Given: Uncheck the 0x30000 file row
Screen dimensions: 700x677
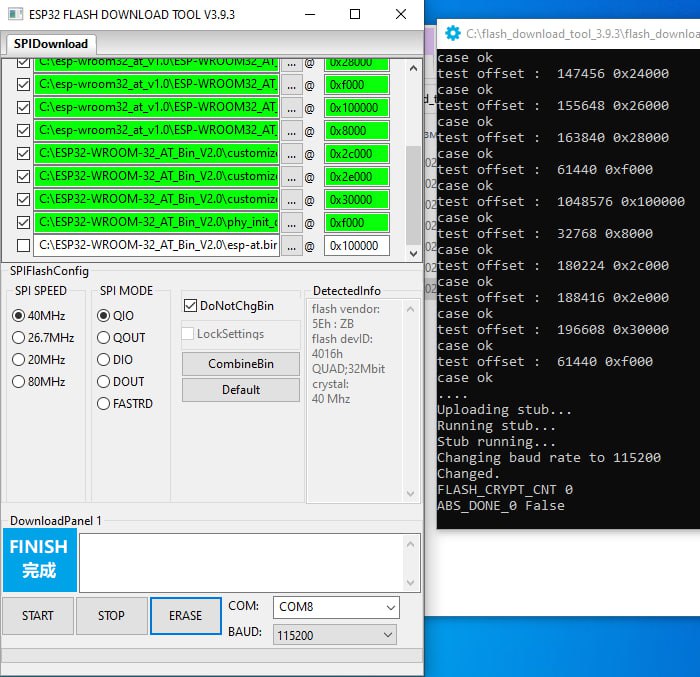Looking at the screenshot, I should [x=23, y=200].
